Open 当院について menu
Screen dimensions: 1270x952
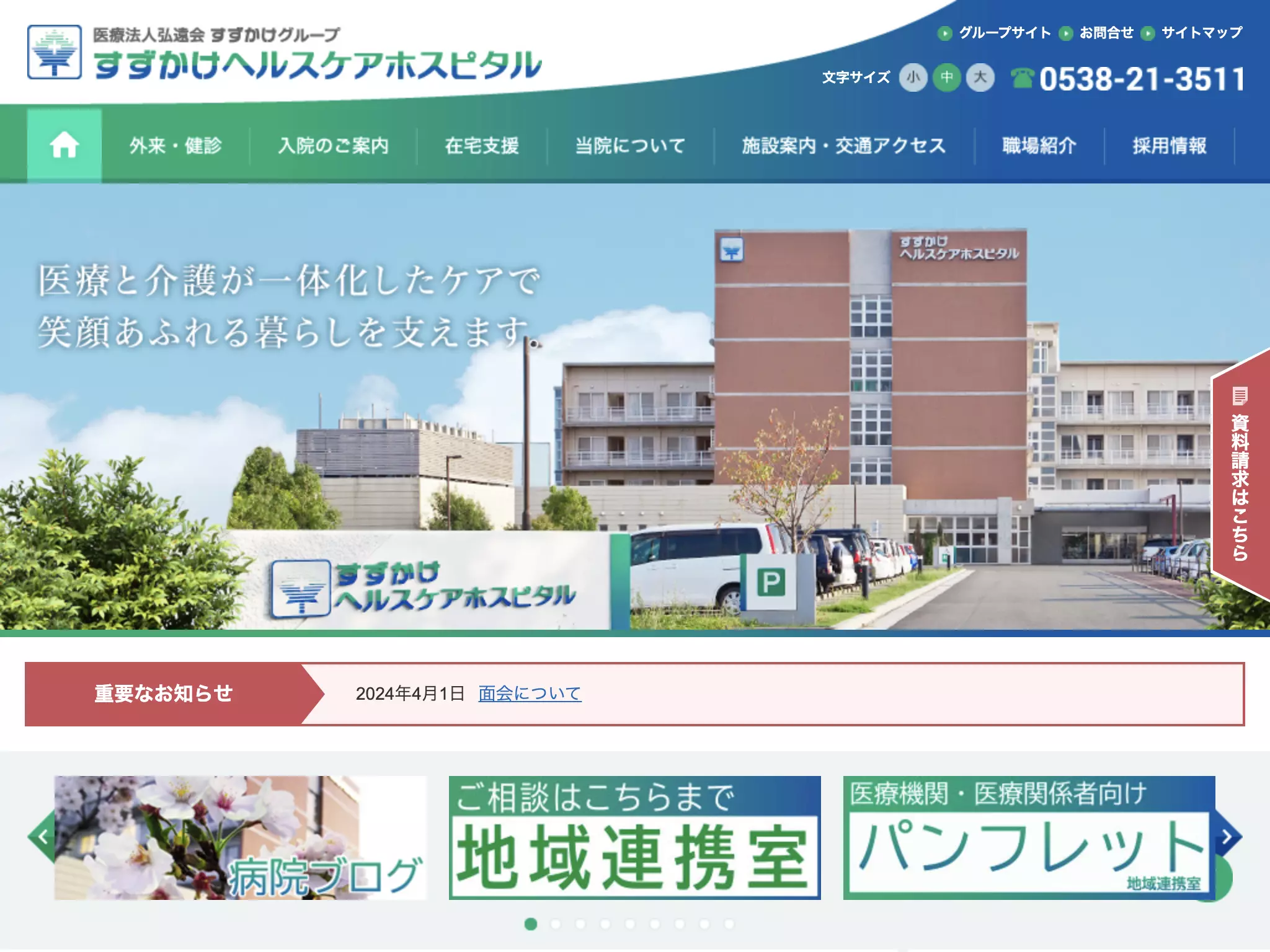pos(630,146)
